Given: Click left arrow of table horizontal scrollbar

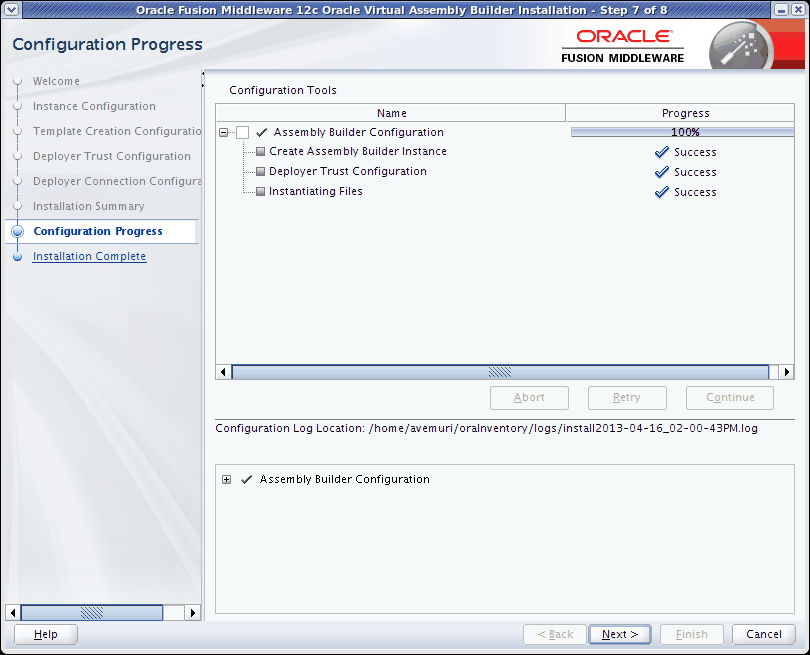Looking at the screenshot, I should [223, 372].
